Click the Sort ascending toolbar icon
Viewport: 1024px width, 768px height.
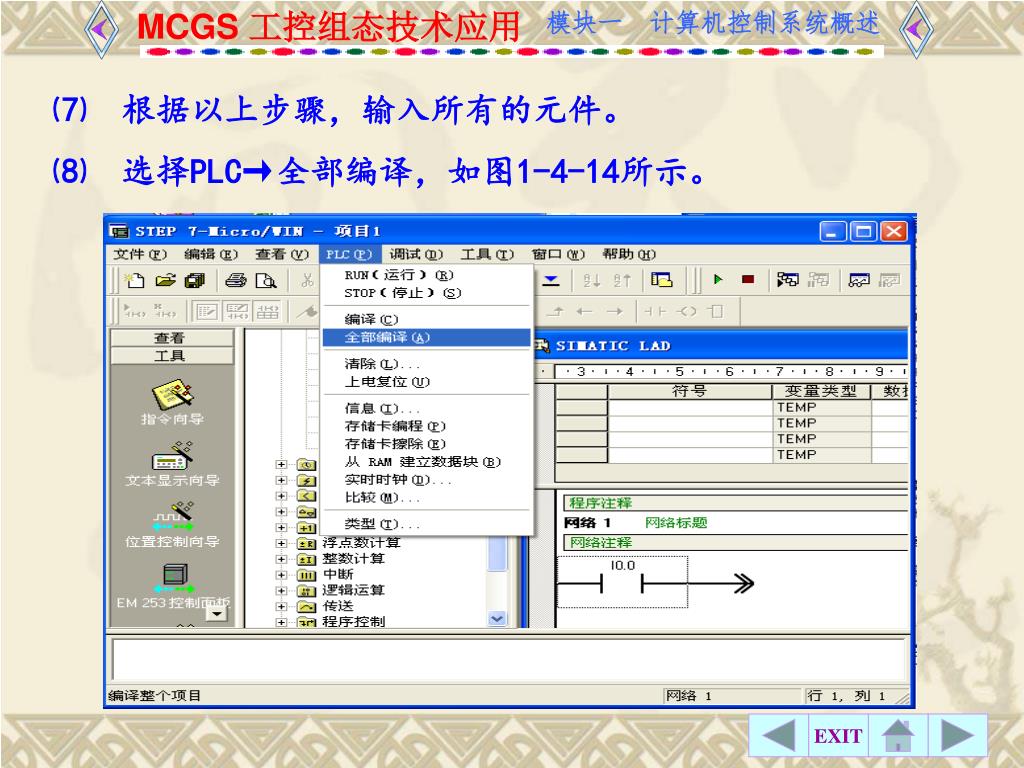pos(592,281)
